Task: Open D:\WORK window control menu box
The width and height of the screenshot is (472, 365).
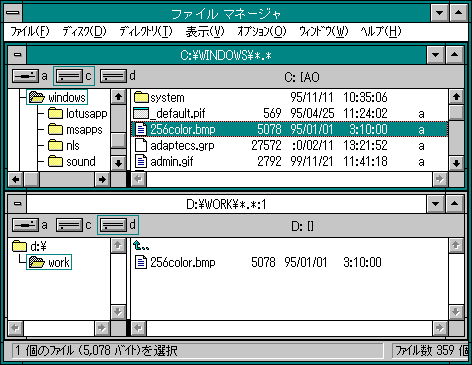Action: [18, 204]
